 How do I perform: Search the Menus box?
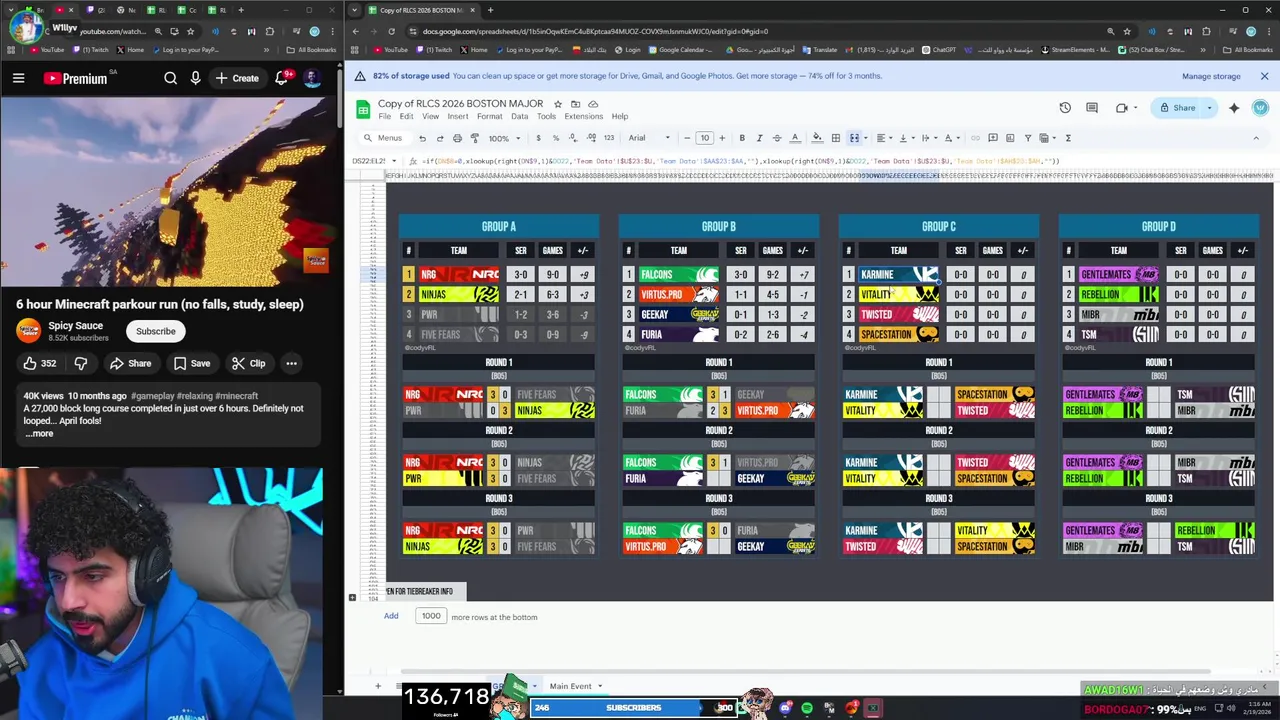point(384,138)
